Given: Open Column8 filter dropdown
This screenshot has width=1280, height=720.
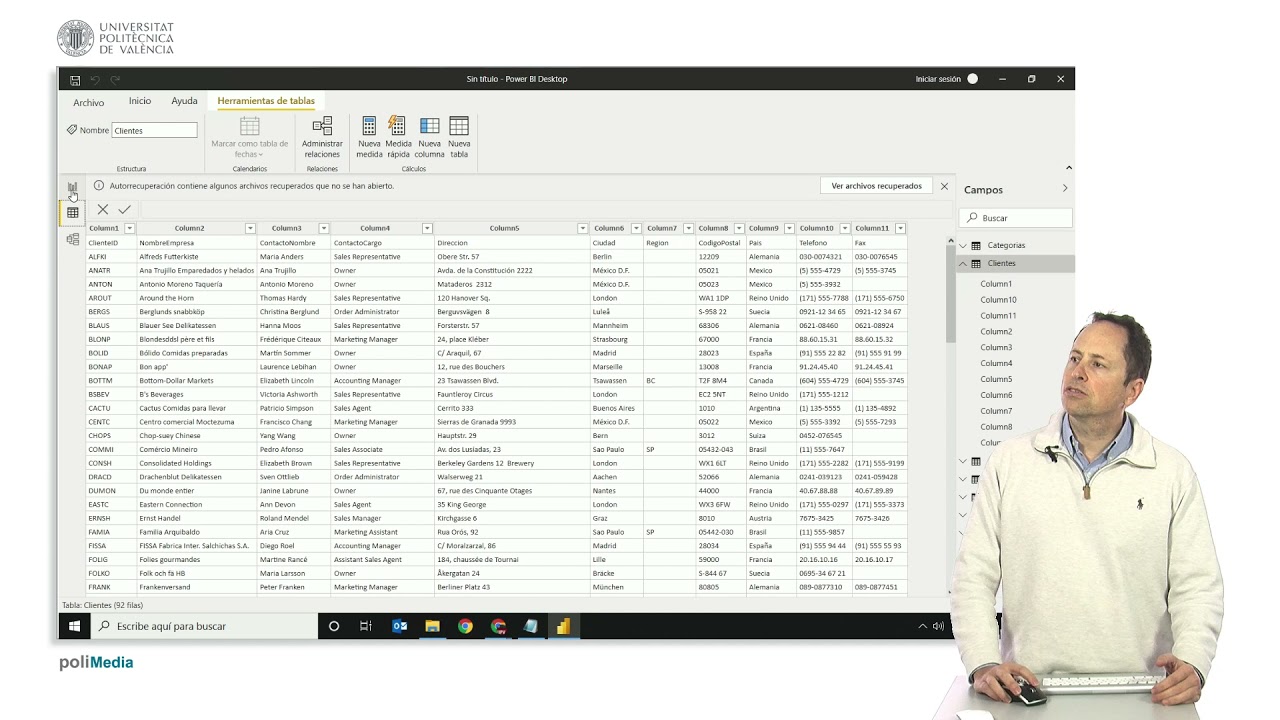Looking at the screenshot, I should (x=739, y=229).
